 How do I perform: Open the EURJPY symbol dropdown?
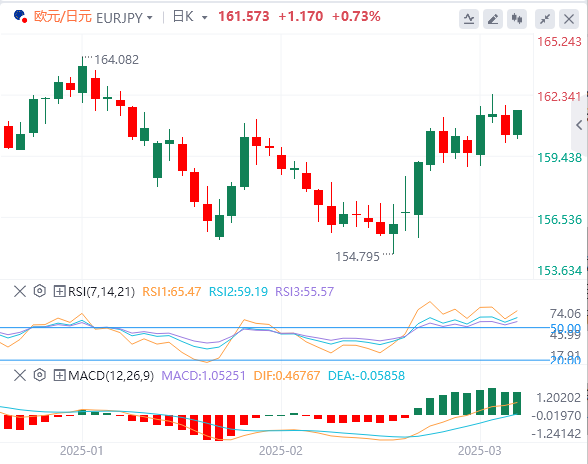click(x=150, y=18)
